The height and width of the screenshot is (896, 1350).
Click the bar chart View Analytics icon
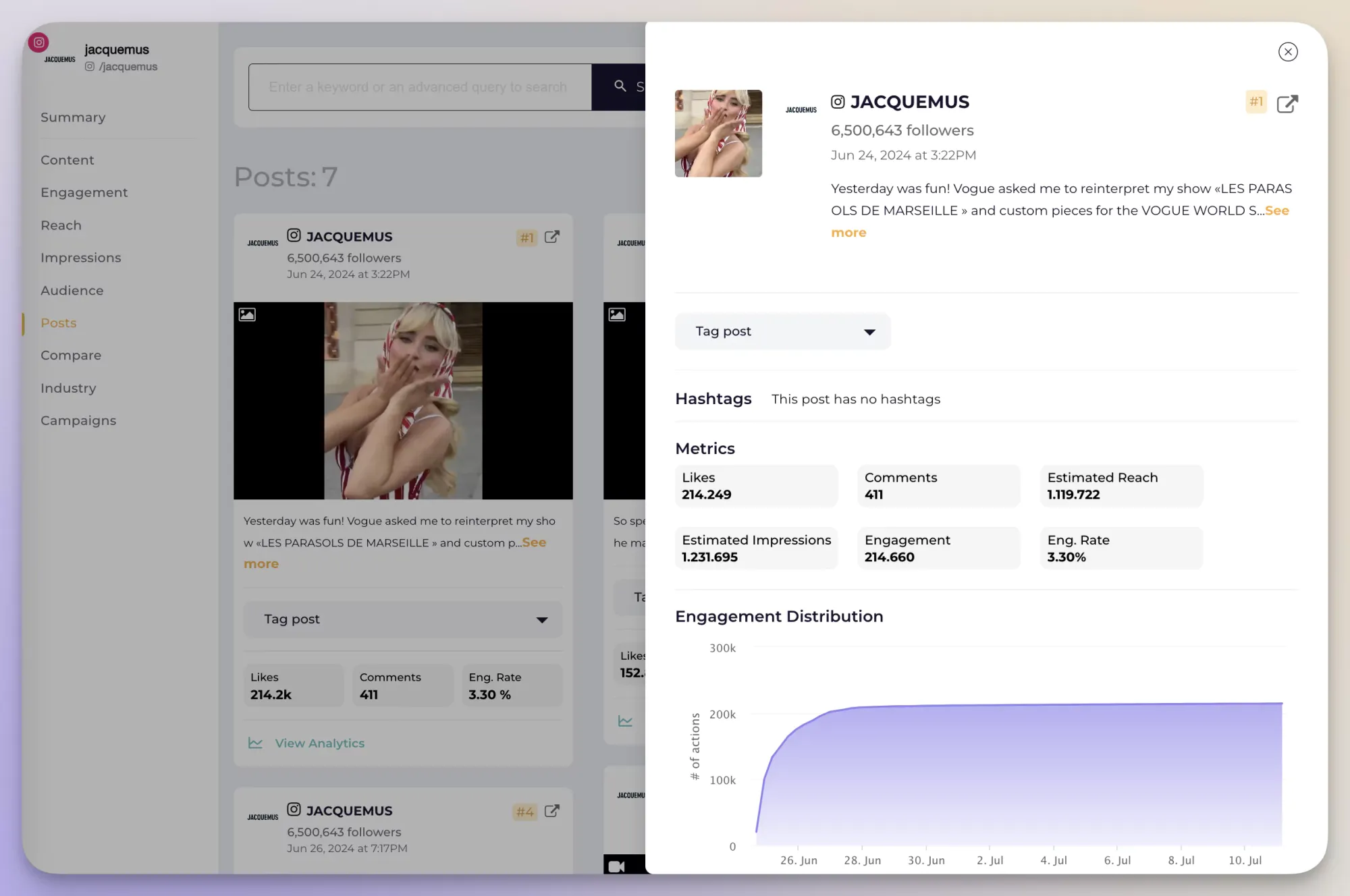[x=255, y=743]
